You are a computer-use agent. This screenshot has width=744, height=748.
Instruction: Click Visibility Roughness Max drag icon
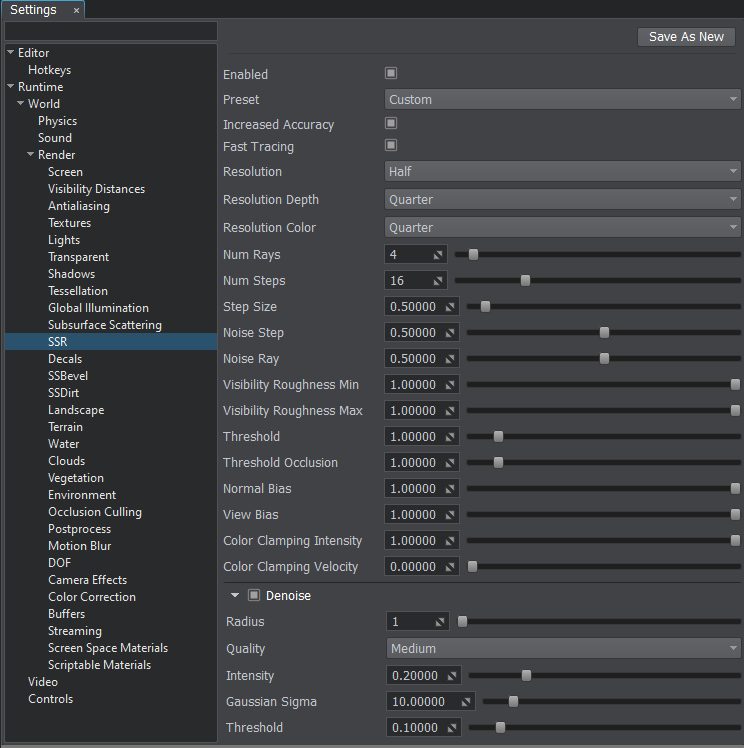[x=450, y=411]
